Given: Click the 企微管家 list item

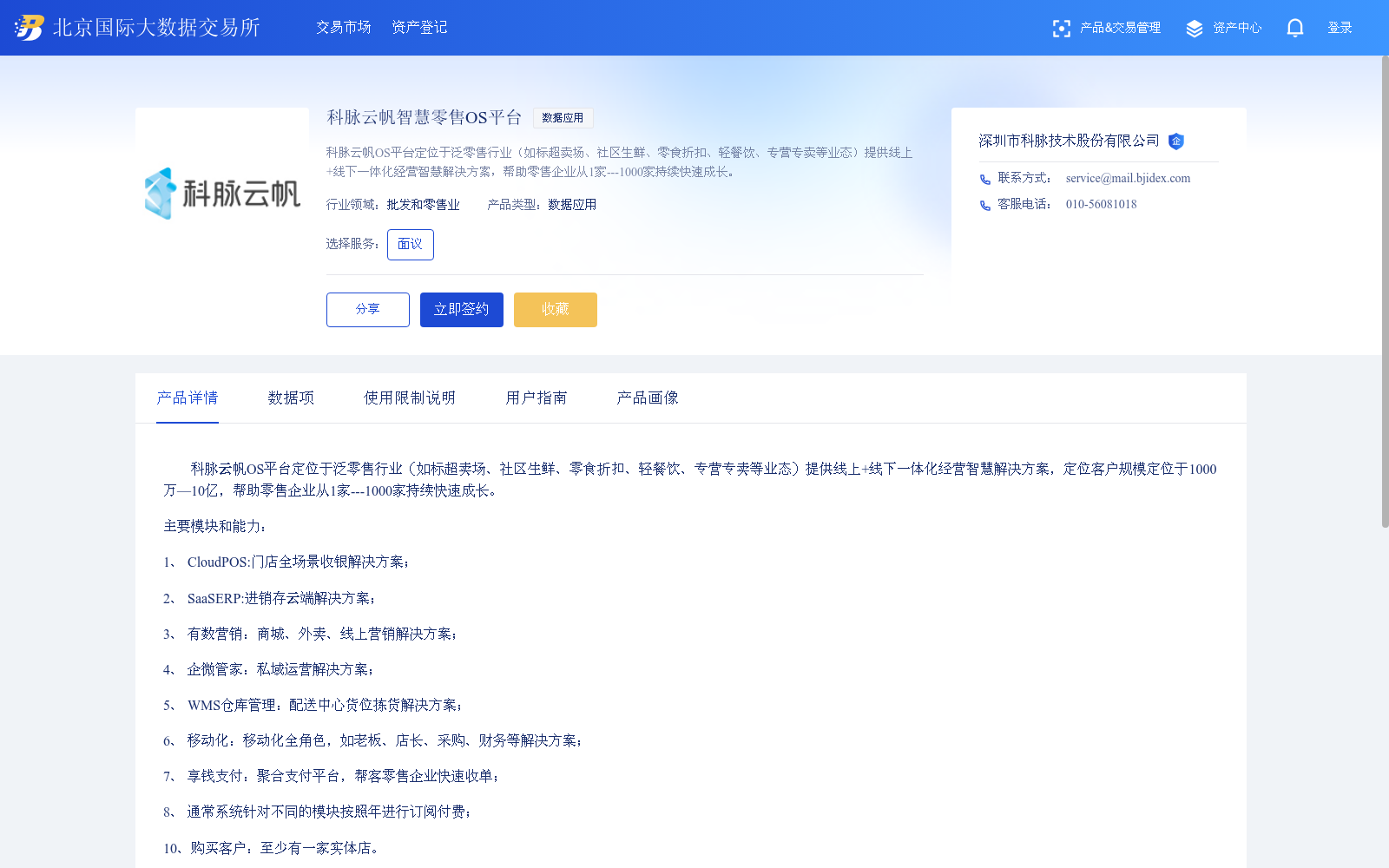Looking at the screenshot, I should pos(269,670).
